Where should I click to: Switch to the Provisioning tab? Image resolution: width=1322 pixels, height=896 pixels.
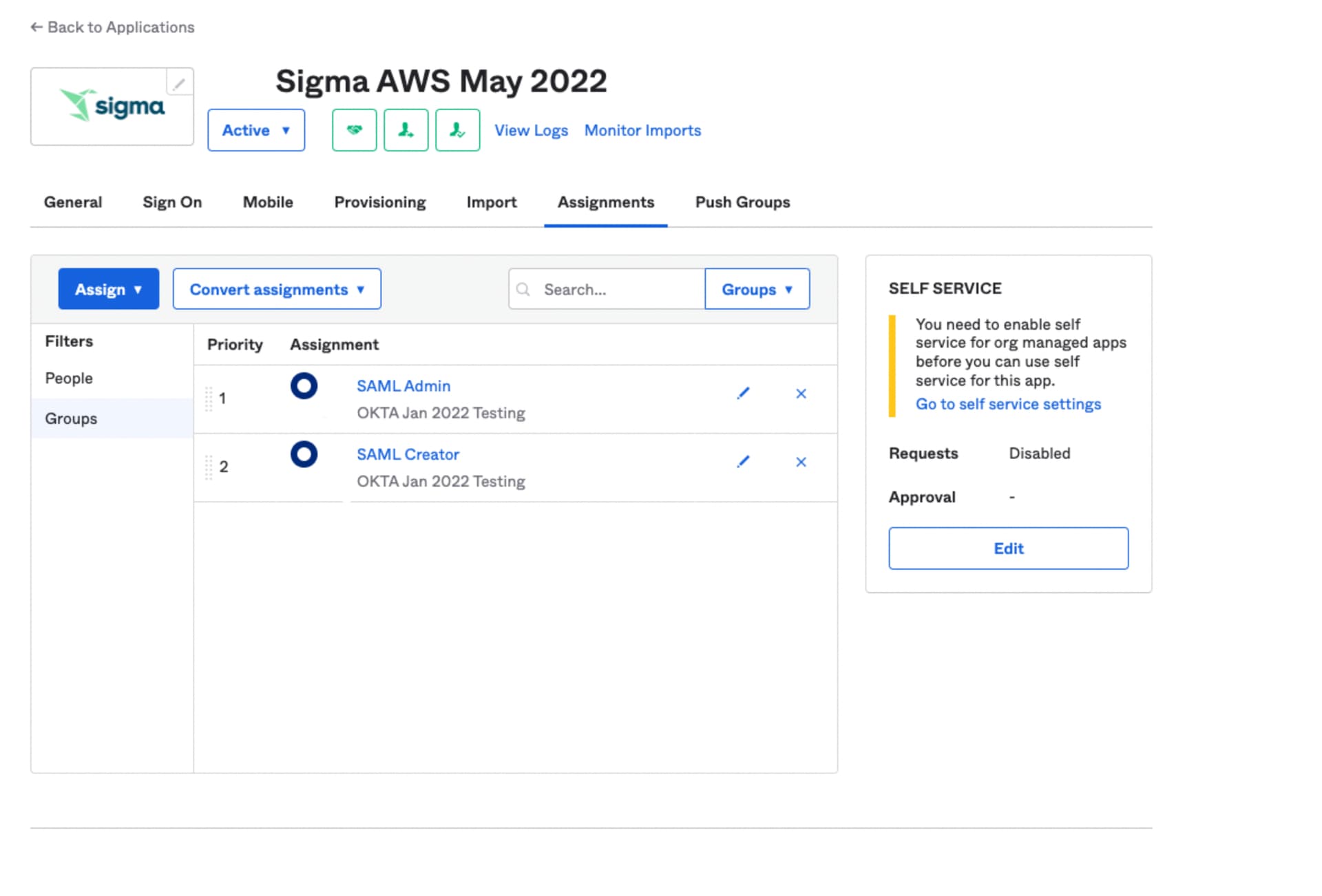(380, 202)
